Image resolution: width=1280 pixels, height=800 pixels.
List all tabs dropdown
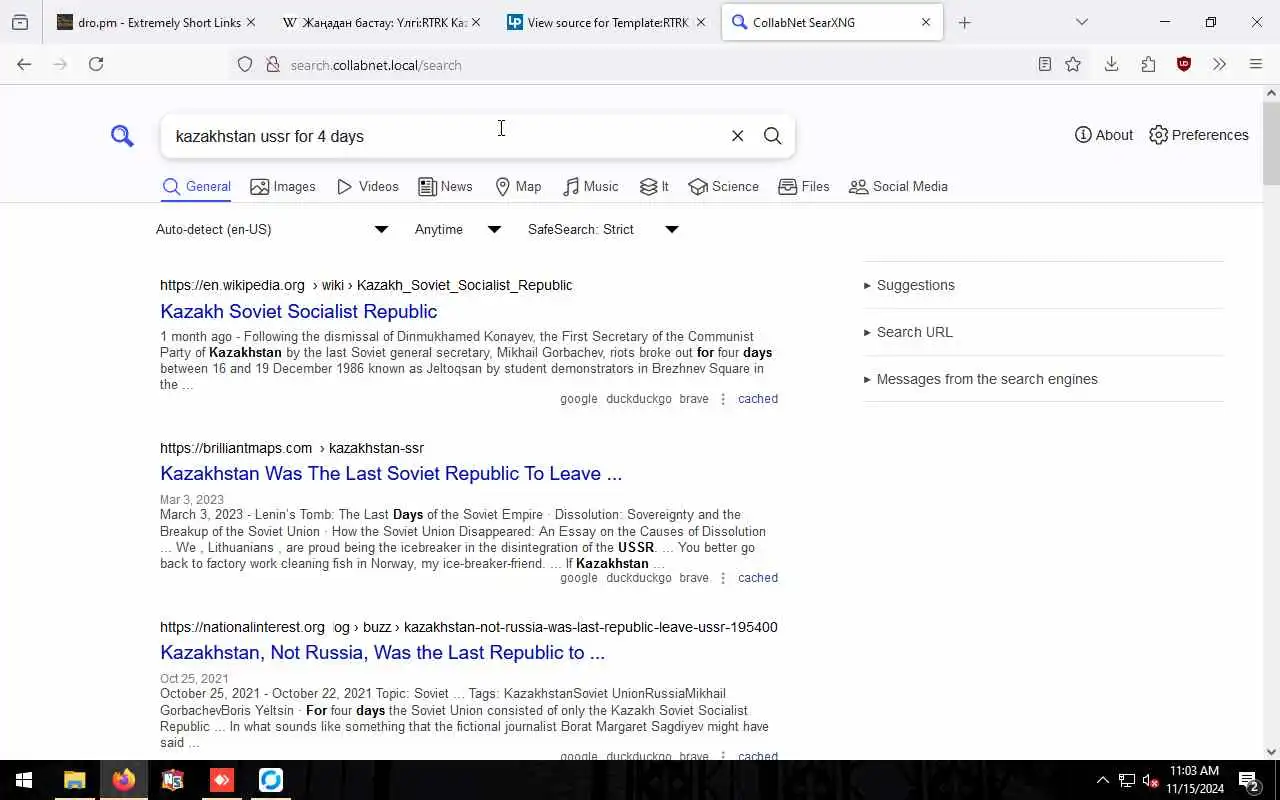pos(1081,22)
